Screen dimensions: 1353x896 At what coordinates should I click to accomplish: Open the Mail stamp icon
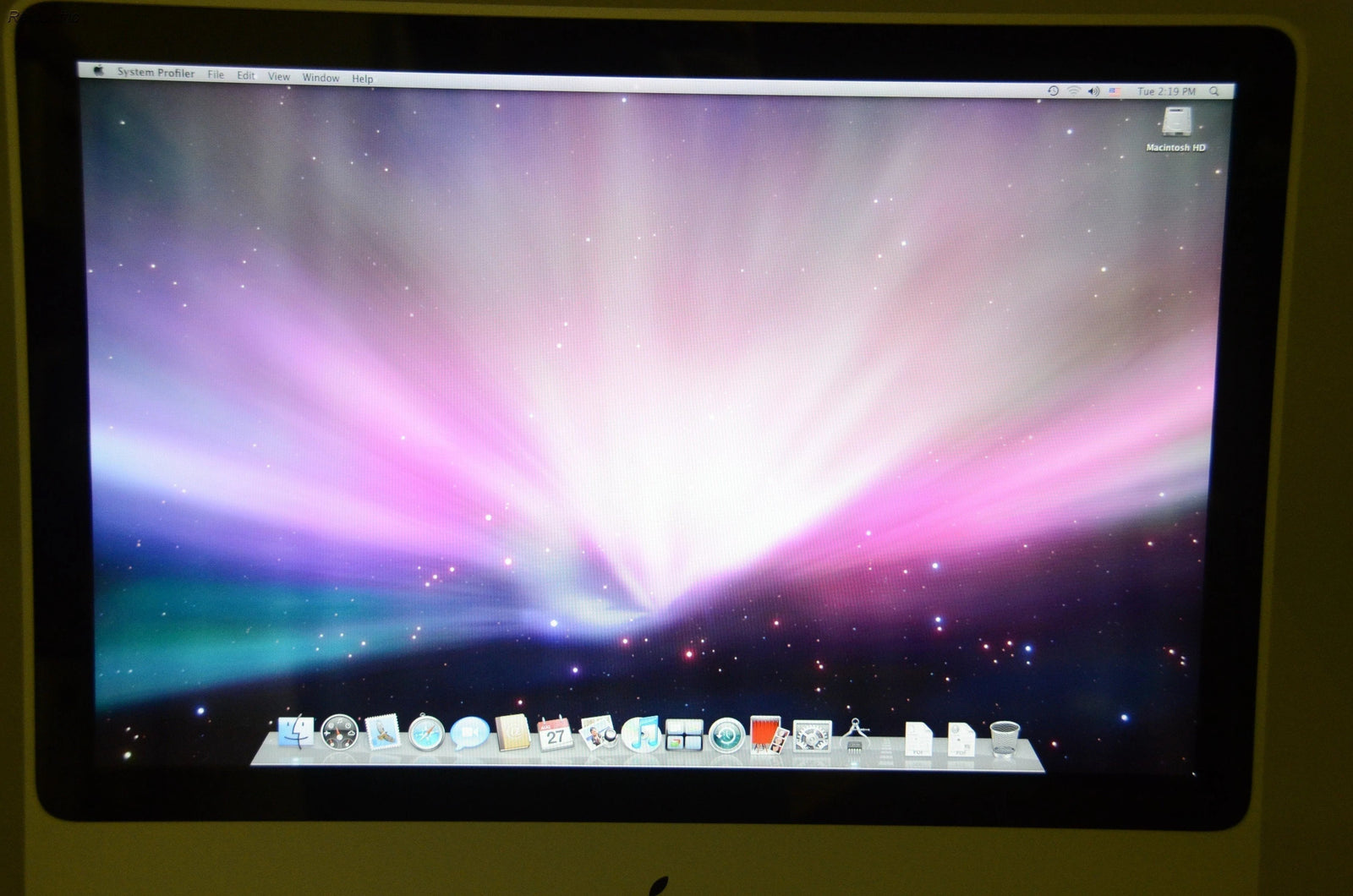382,733
